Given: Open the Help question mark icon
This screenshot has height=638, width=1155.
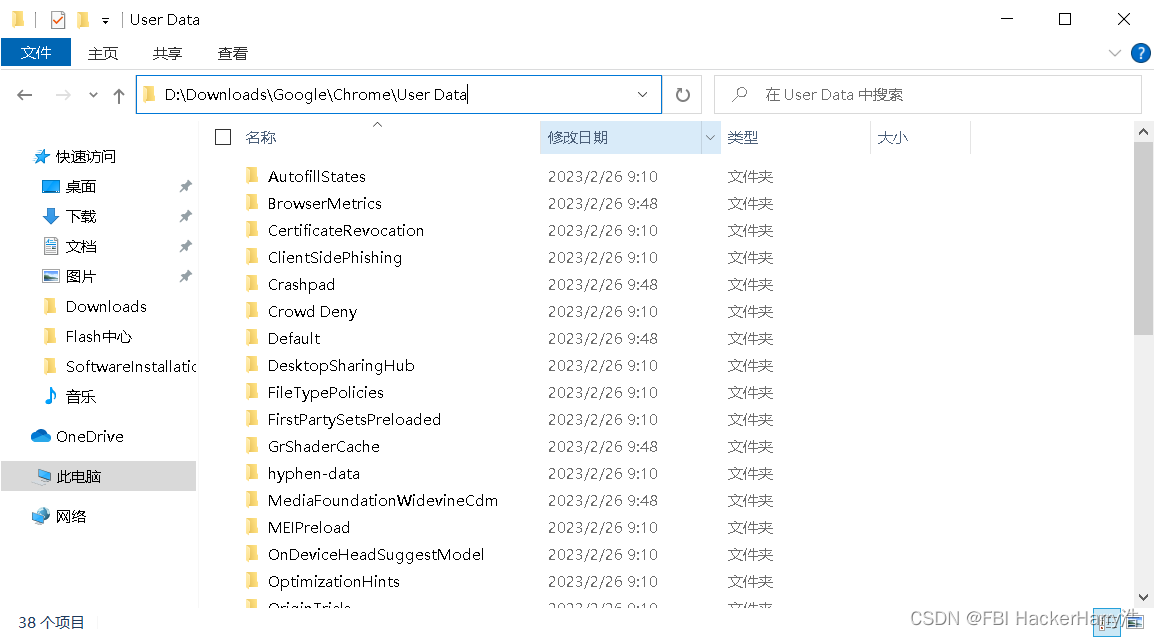Looking at the screenshot, I should click(1140, 53).
